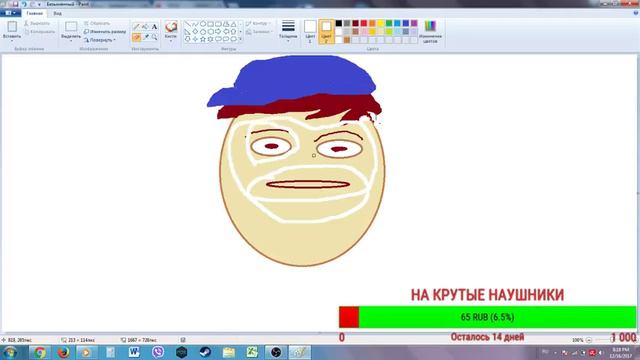Choose the diamond shape

coord(195,31)
